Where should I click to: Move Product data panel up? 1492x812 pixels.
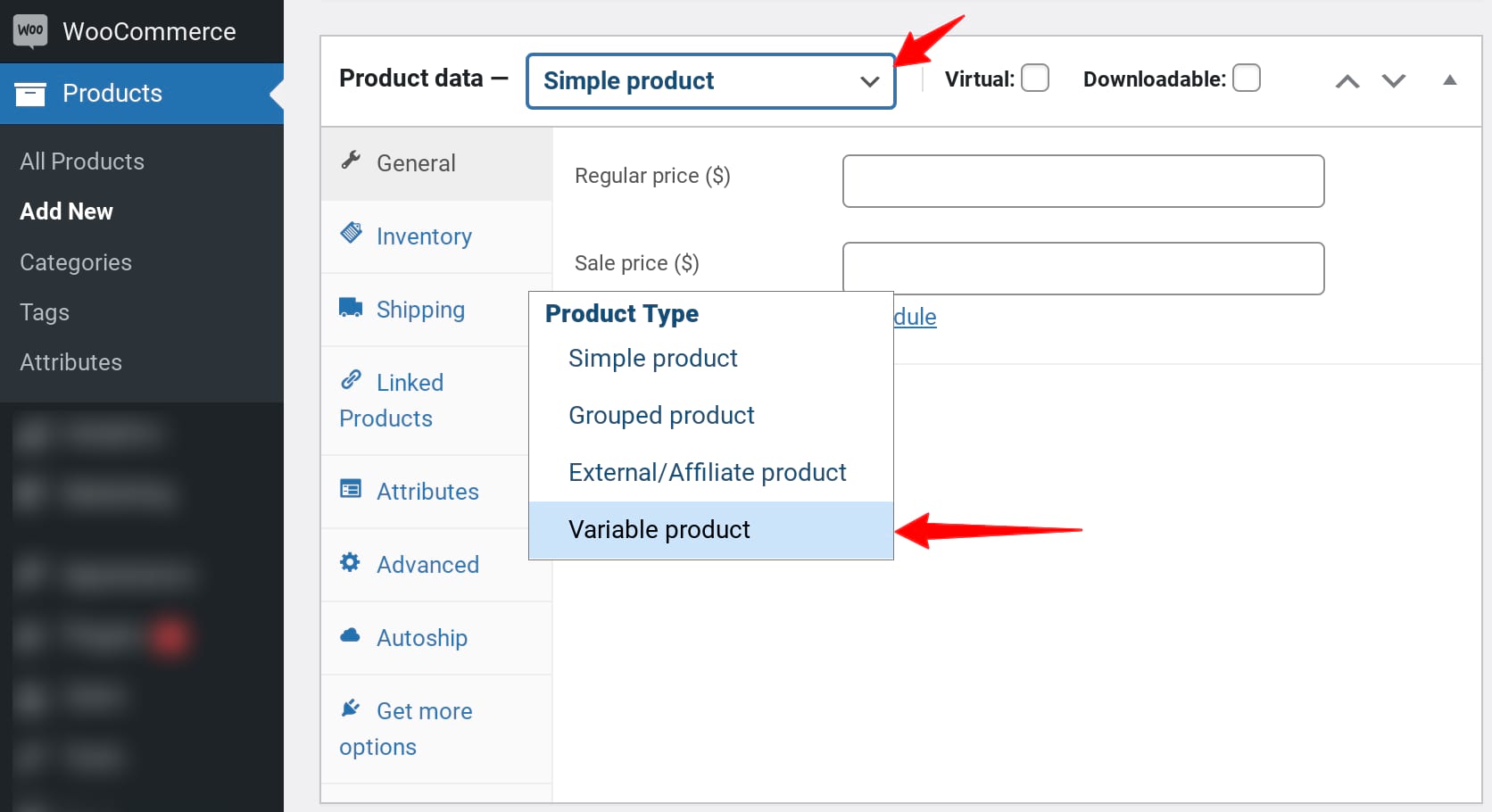(x=1347, y=81)
